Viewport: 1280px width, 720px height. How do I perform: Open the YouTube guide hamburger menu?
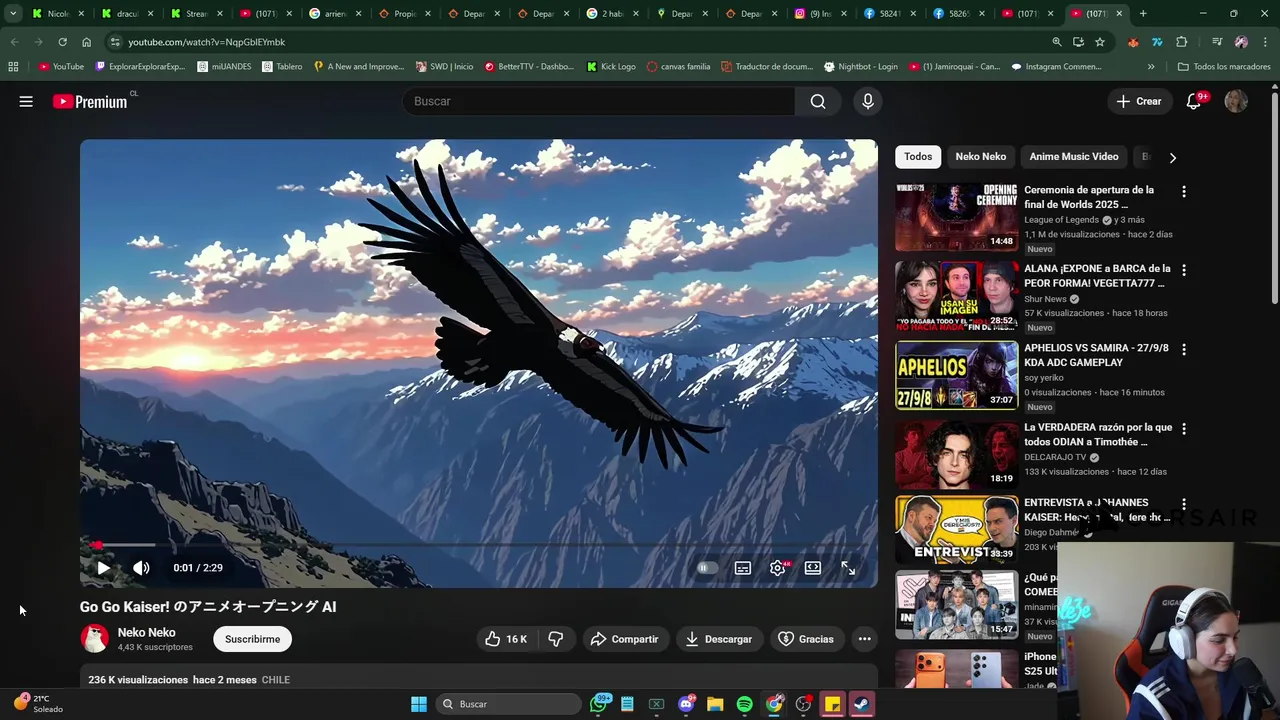(x=26, y=101)
